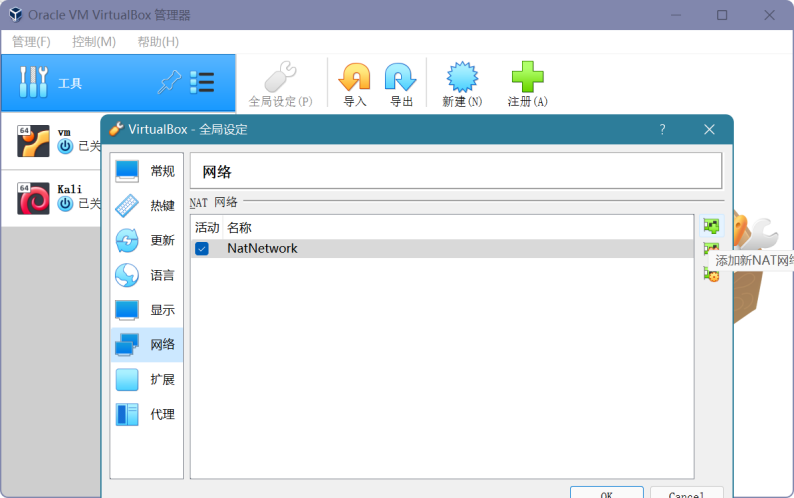The width and height of the screenshot is (794, 498).
Task: Select the Tools (工具) item in the left panel
Action: tap(118, 83)
